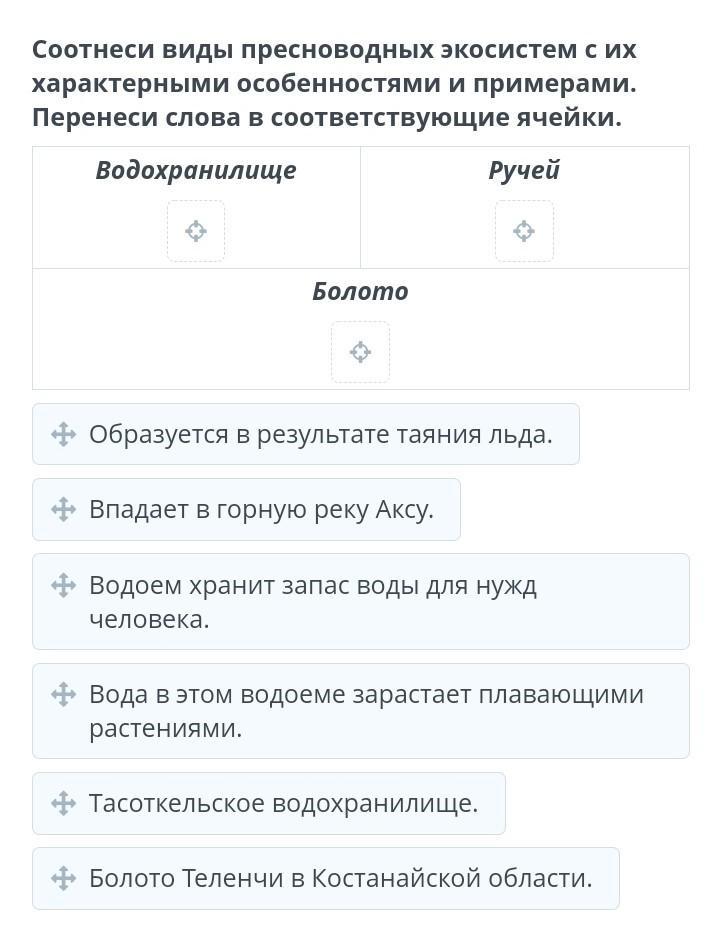Select the 'Образуется в результате таяния льда' item

tap(320, 434)
